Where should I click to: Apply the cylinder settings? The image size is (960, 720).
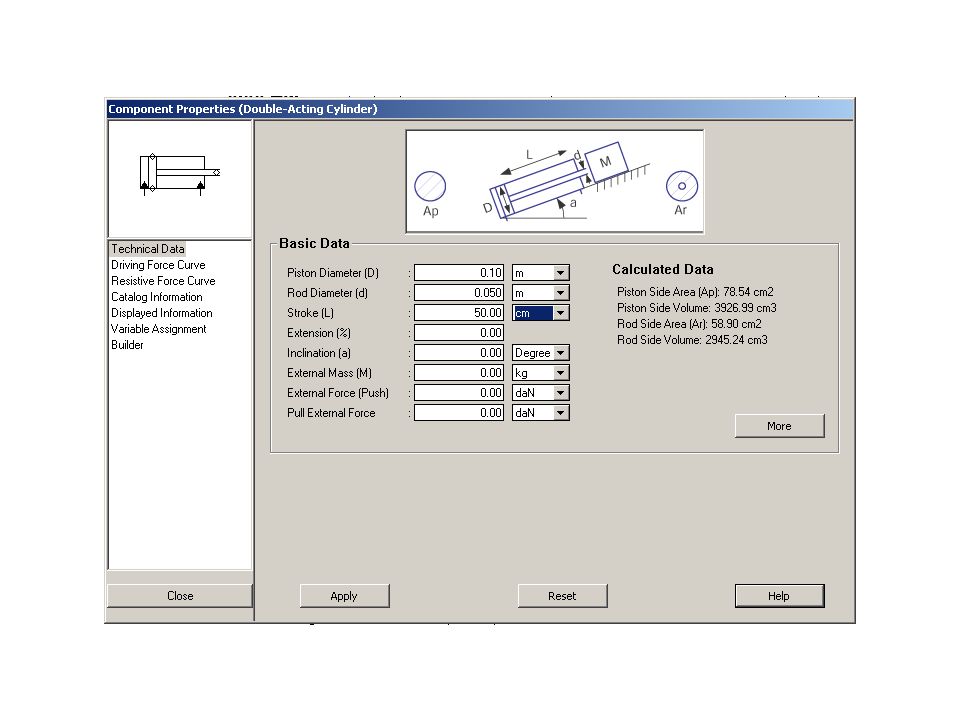(344, 596)
